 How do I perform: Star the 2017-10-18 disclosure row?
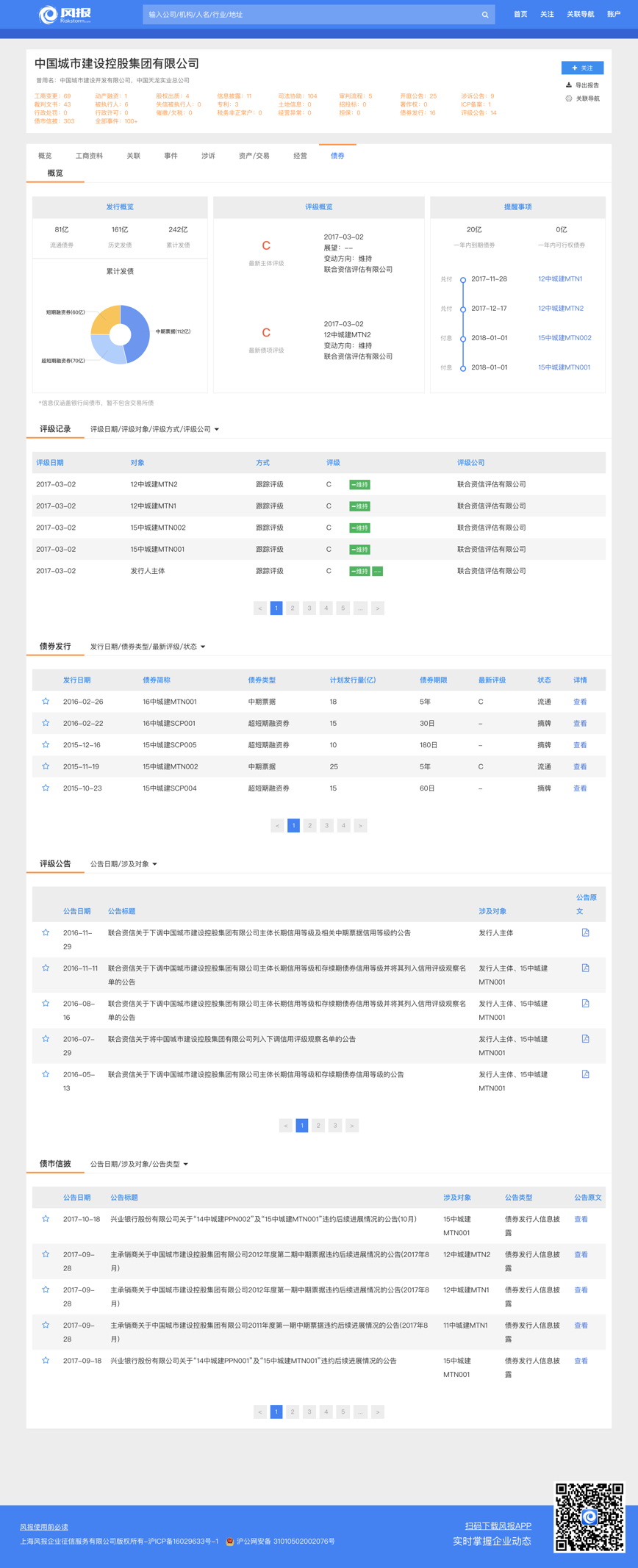coord(46,1218)
